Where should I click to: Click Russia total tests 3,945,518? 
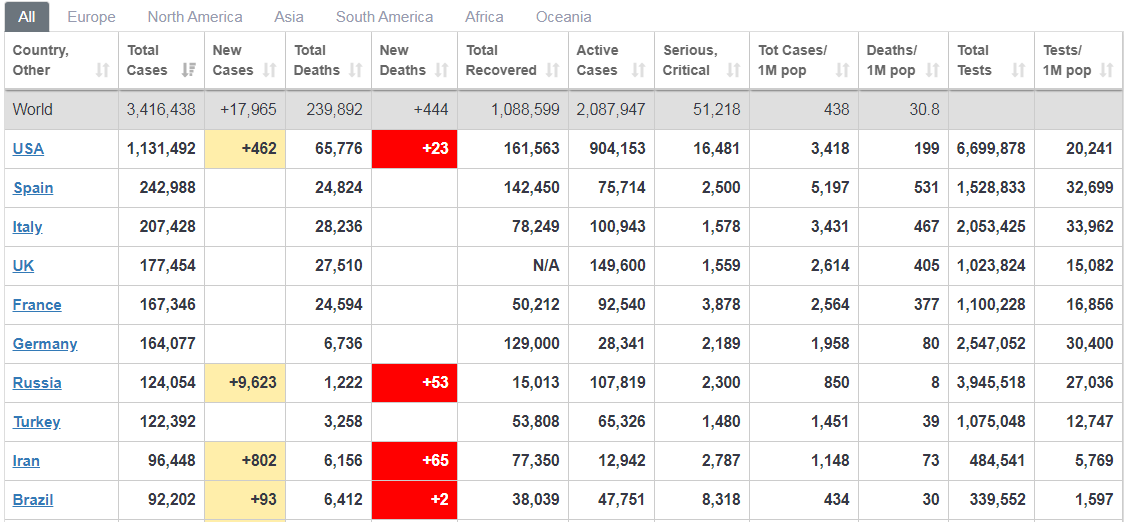pos(991,382)
